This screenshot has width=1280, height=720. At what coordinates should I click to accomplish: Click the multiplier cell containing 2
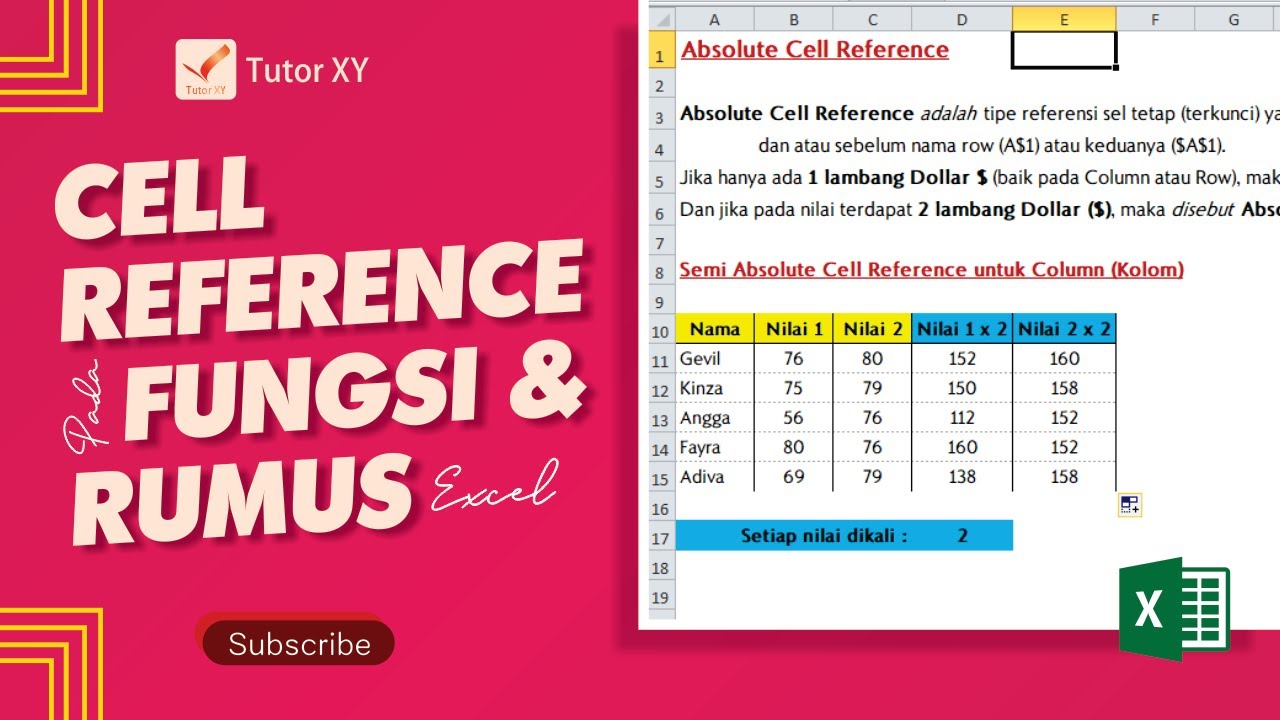point(962,536)
